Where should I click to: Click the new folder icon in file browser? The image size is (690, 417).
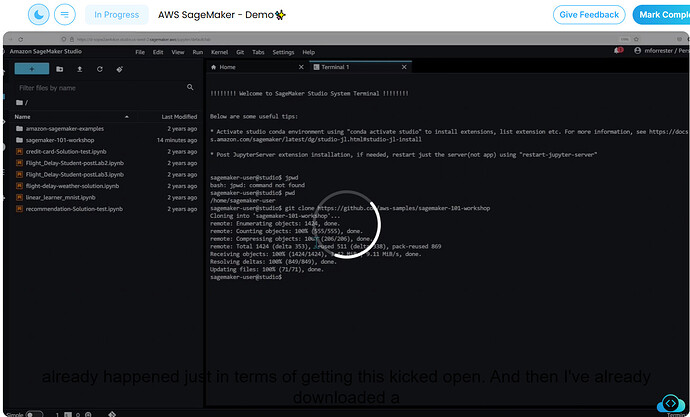(59, 69)
